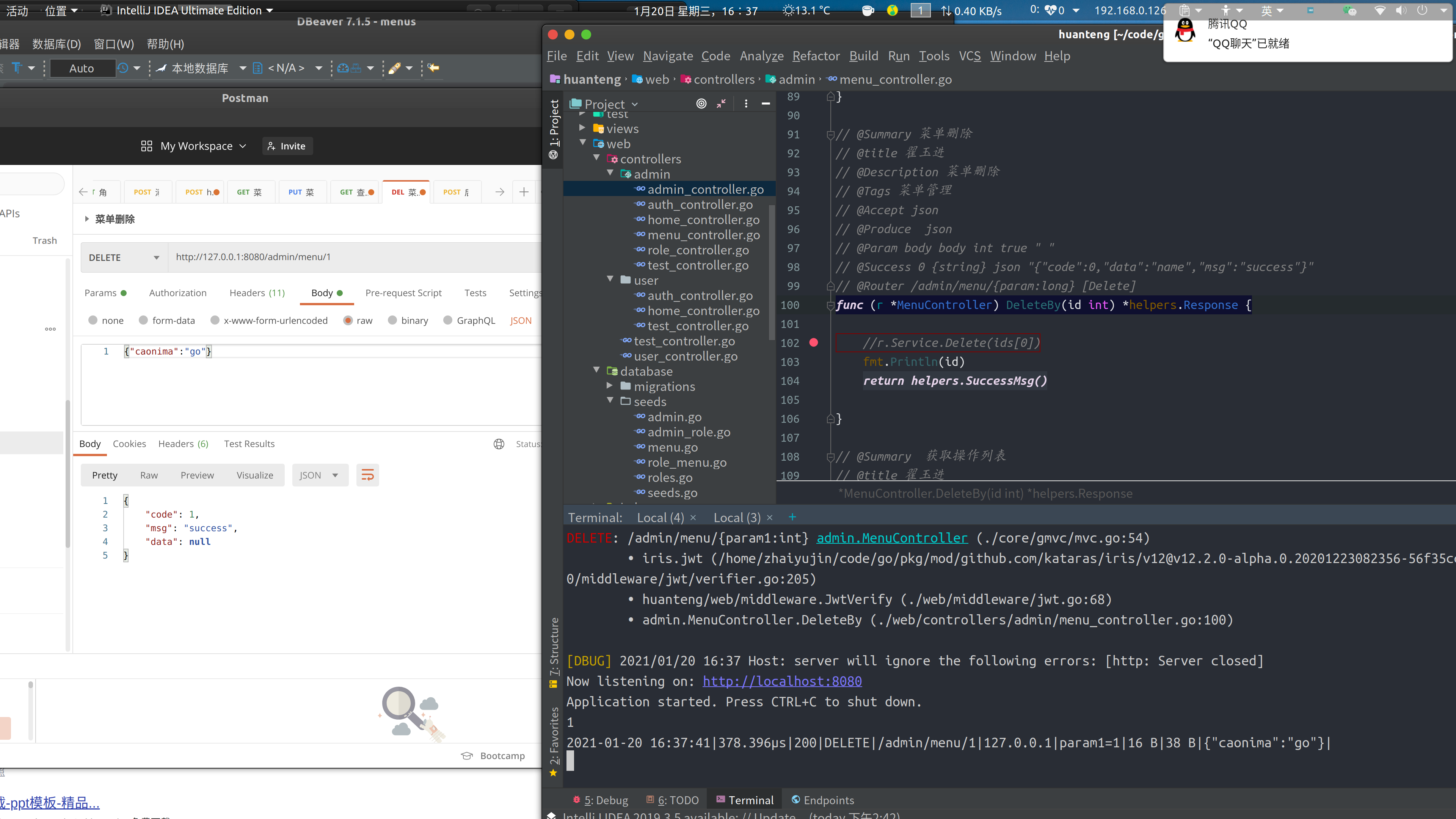Open the JSON format dropdown in response panel
The height and width of the screenshot is (819, 1456).
pos(320,475)
